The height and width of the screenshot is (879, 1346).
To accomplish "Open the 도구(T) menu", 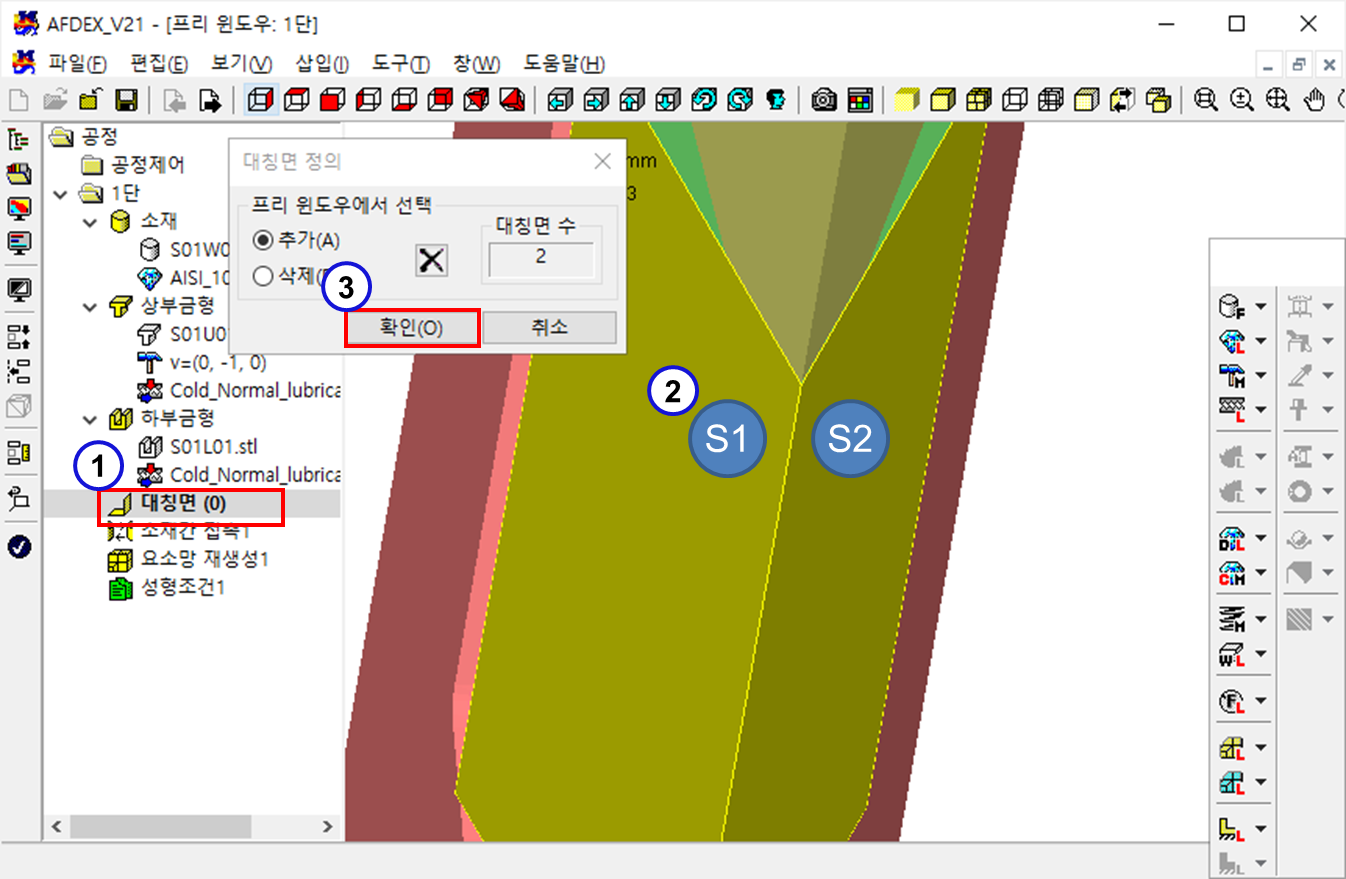I will tap(401, 64).
